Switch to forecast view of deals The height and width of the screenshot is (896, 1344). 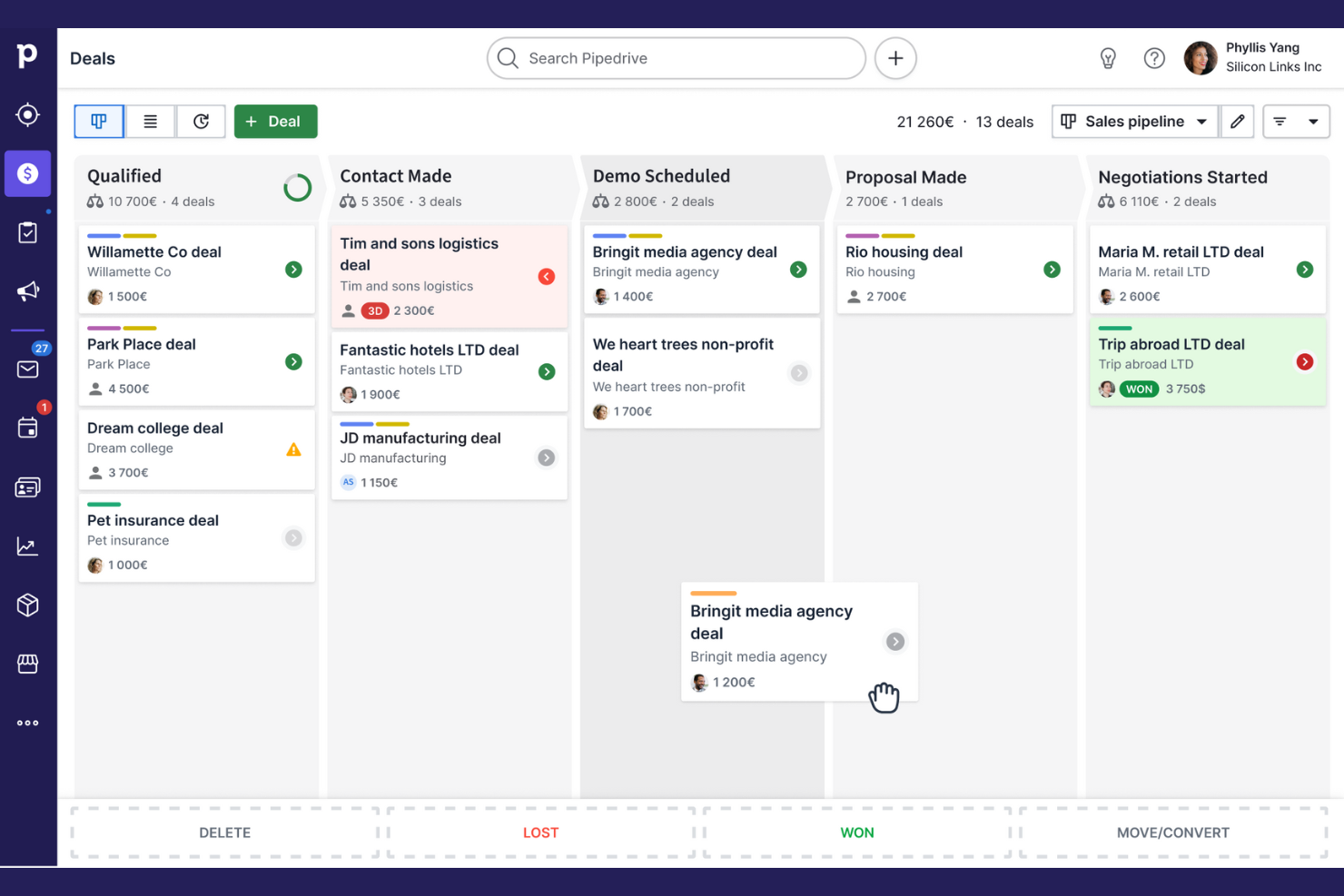coord(201,121)
